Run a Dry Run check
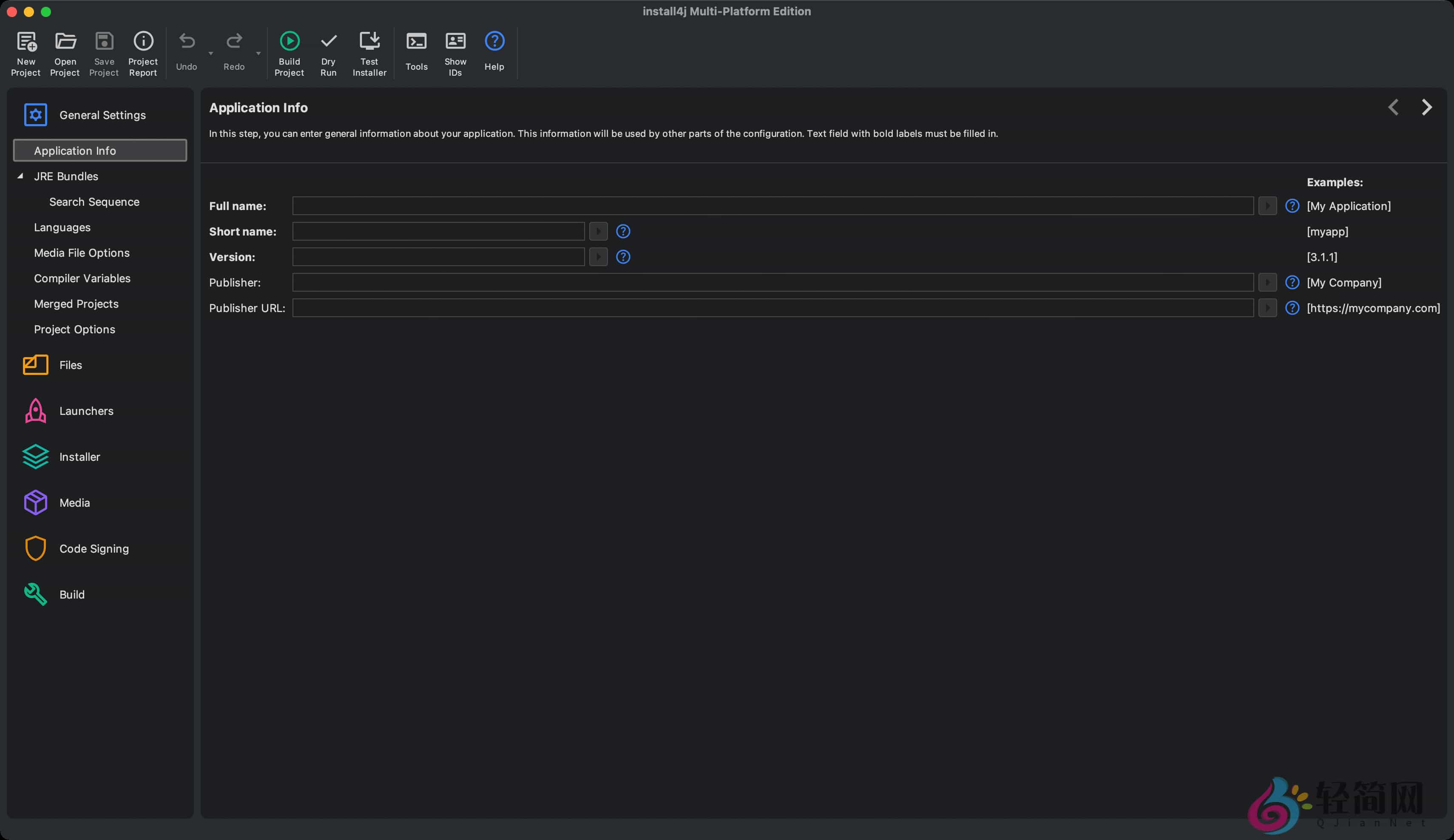1454x840 pixels. point(328,53)
